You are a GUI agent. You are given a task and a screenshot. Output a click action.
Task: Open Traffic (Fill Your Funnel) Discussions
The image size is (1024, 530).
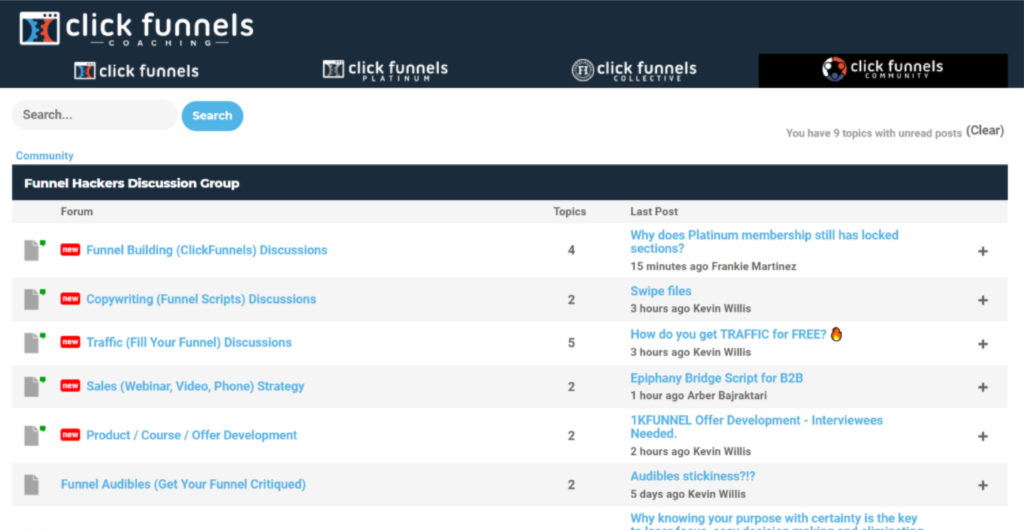[x=189, y=342]
